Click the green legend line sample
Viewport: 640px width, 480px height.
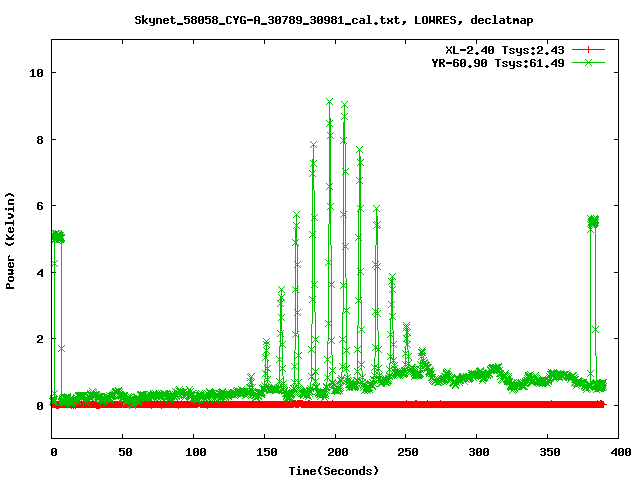(x=588, y=62)
